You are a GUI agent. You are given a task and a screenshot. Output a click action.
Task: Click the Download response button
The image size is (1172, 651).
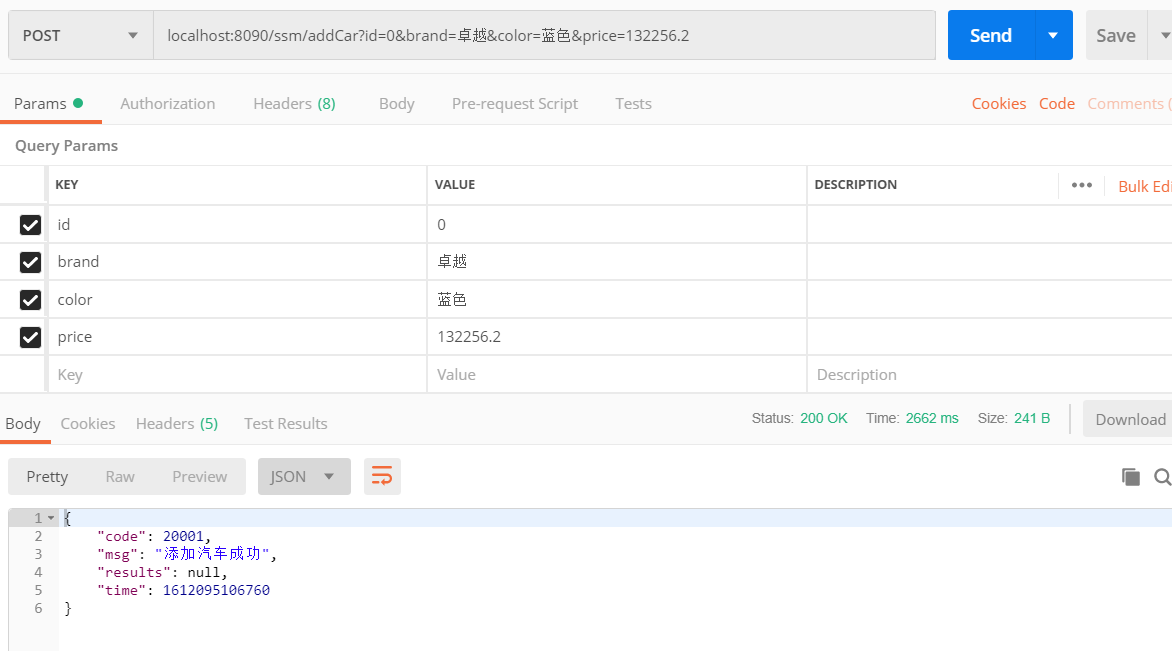(x=1129, y=419)
